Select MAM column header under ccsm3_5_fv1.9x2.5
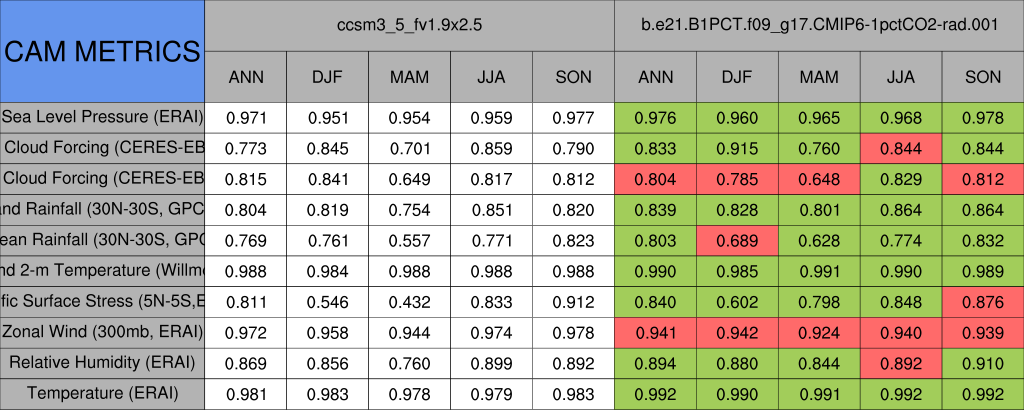The image size is (1024, 410). tap(410, 77)
